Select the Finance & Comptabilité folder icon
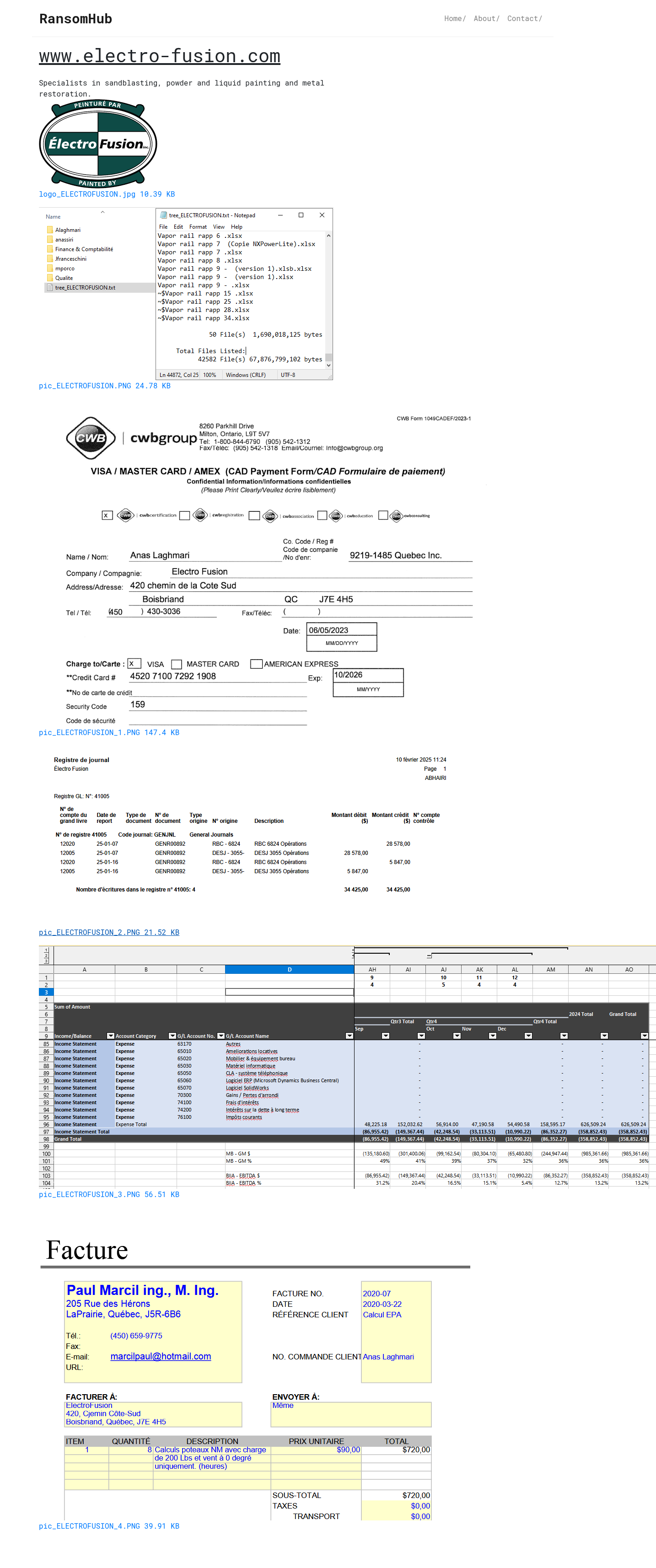The height and width of the screenshot is (1568, 656). (x=50, y=250)
